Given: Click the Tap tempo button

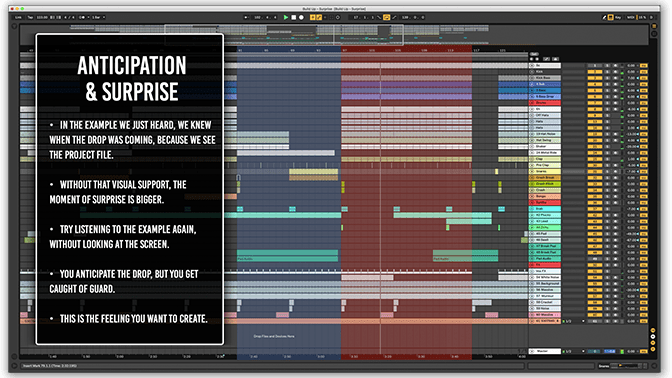Looking at the screenshot, I should point(30,18).
